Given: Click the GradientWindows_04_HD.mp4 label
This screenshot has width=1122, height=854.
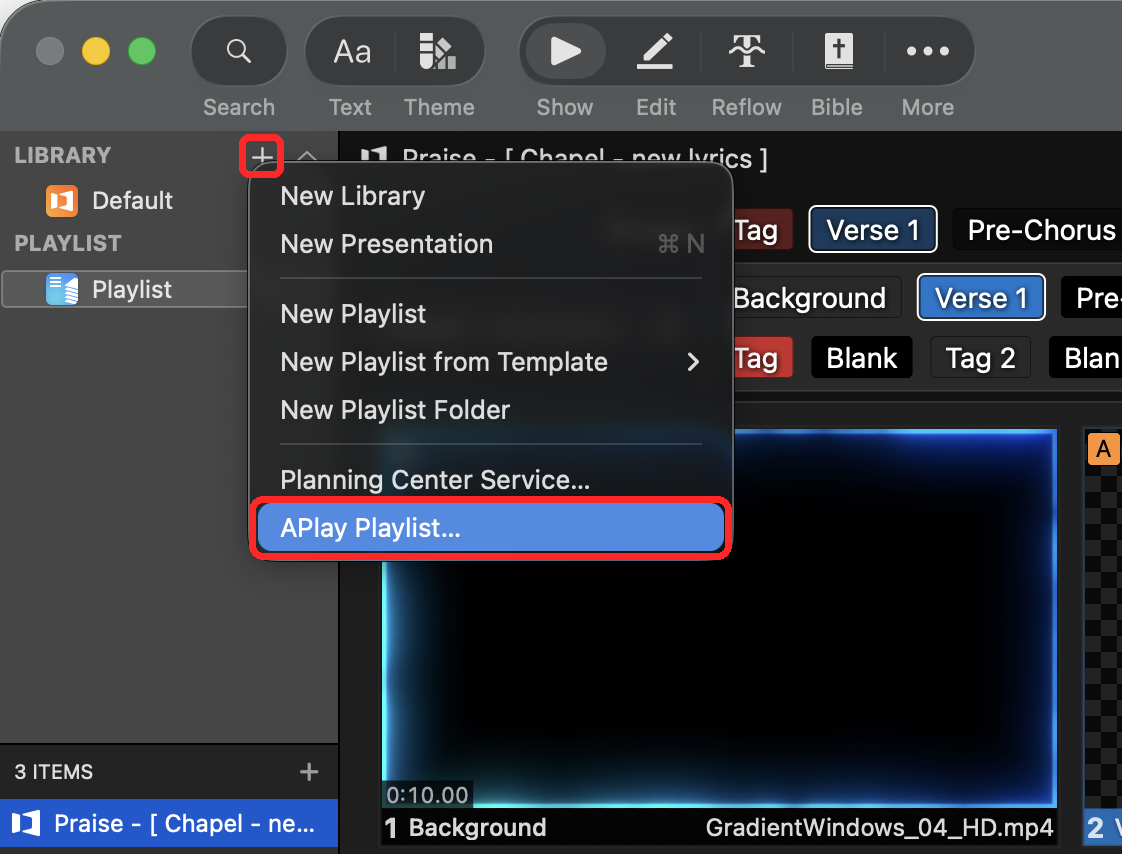Looking at the screenshot, I should click(879, 828).
